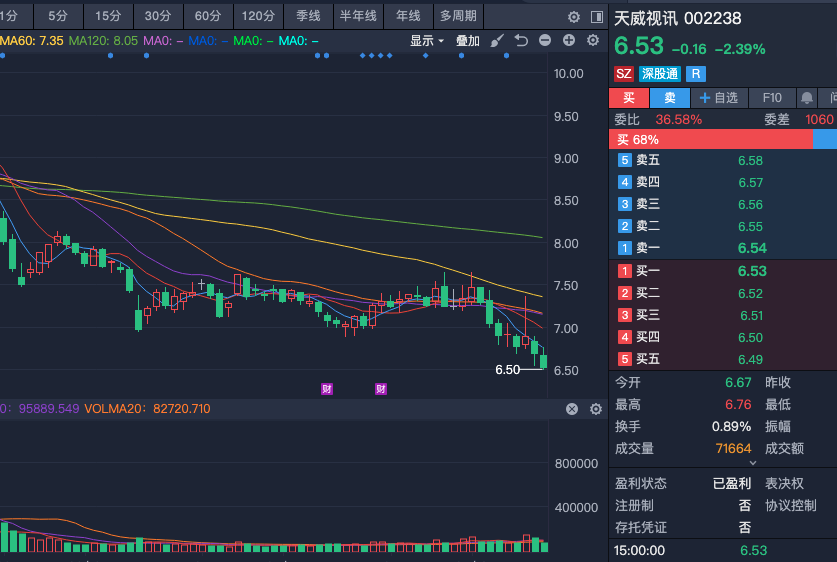Click the MA120: 8.05 indicator label

pyautogui.click(x=103, y=41)
